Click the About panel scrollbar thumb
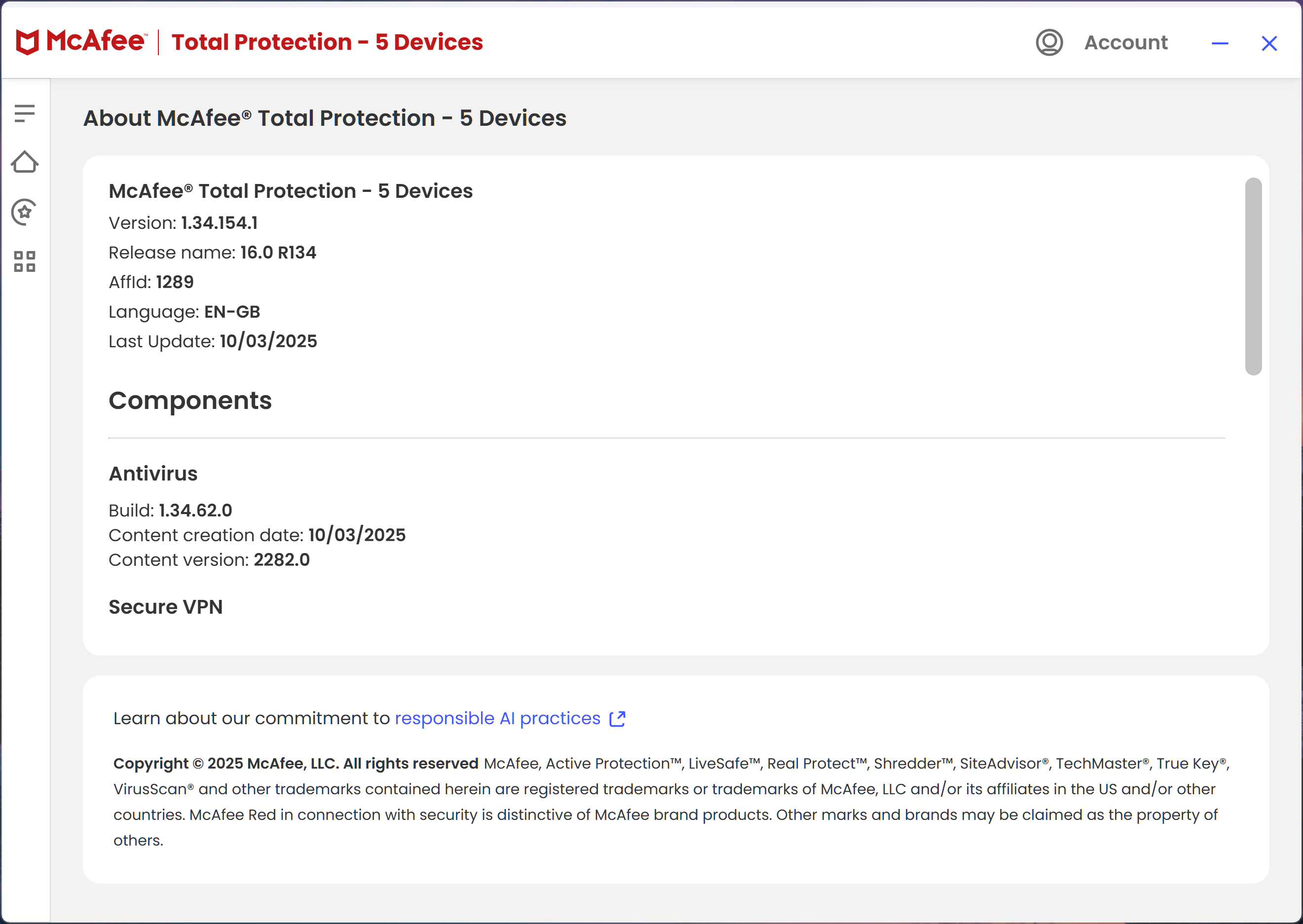 1253,277
